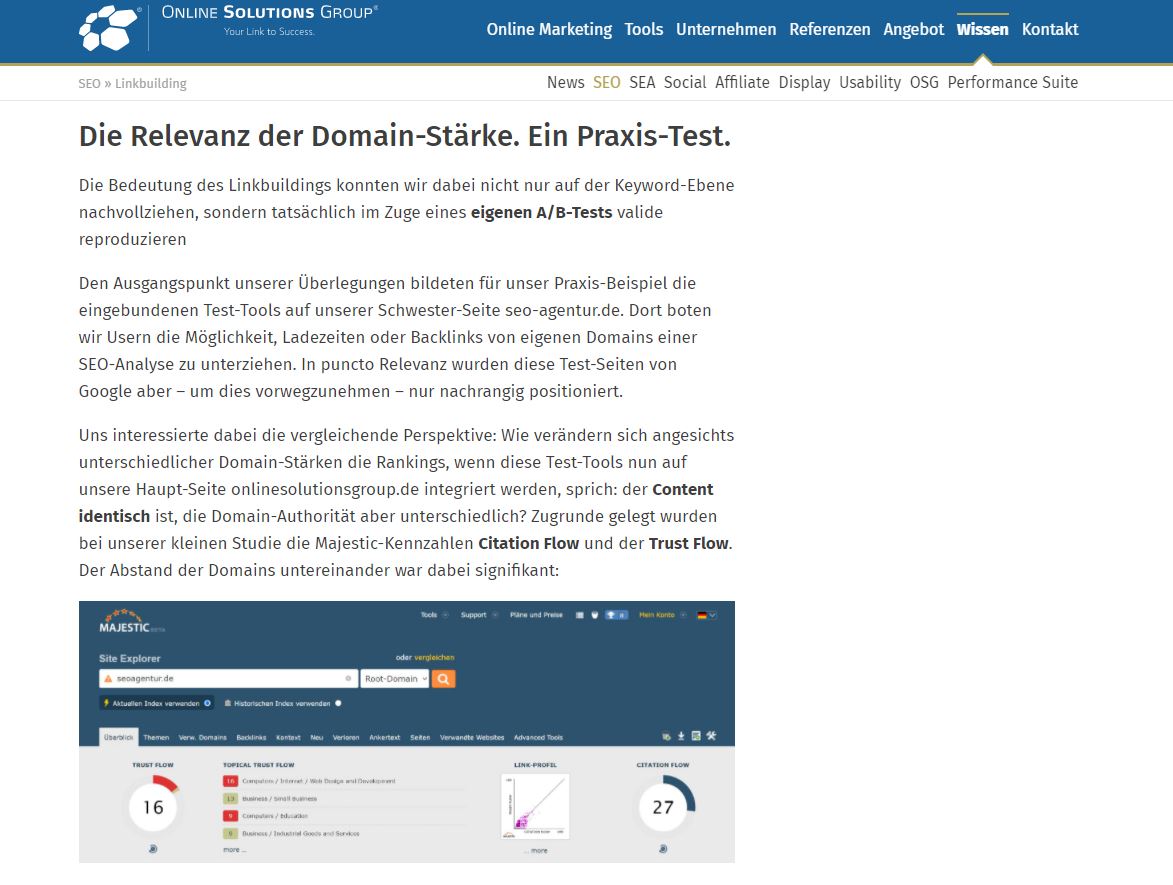Screen dimensions: 1173x885
Task: Switch to the Verwandte Websites tab
Action: pyautogui.click(x=472, y=738)
